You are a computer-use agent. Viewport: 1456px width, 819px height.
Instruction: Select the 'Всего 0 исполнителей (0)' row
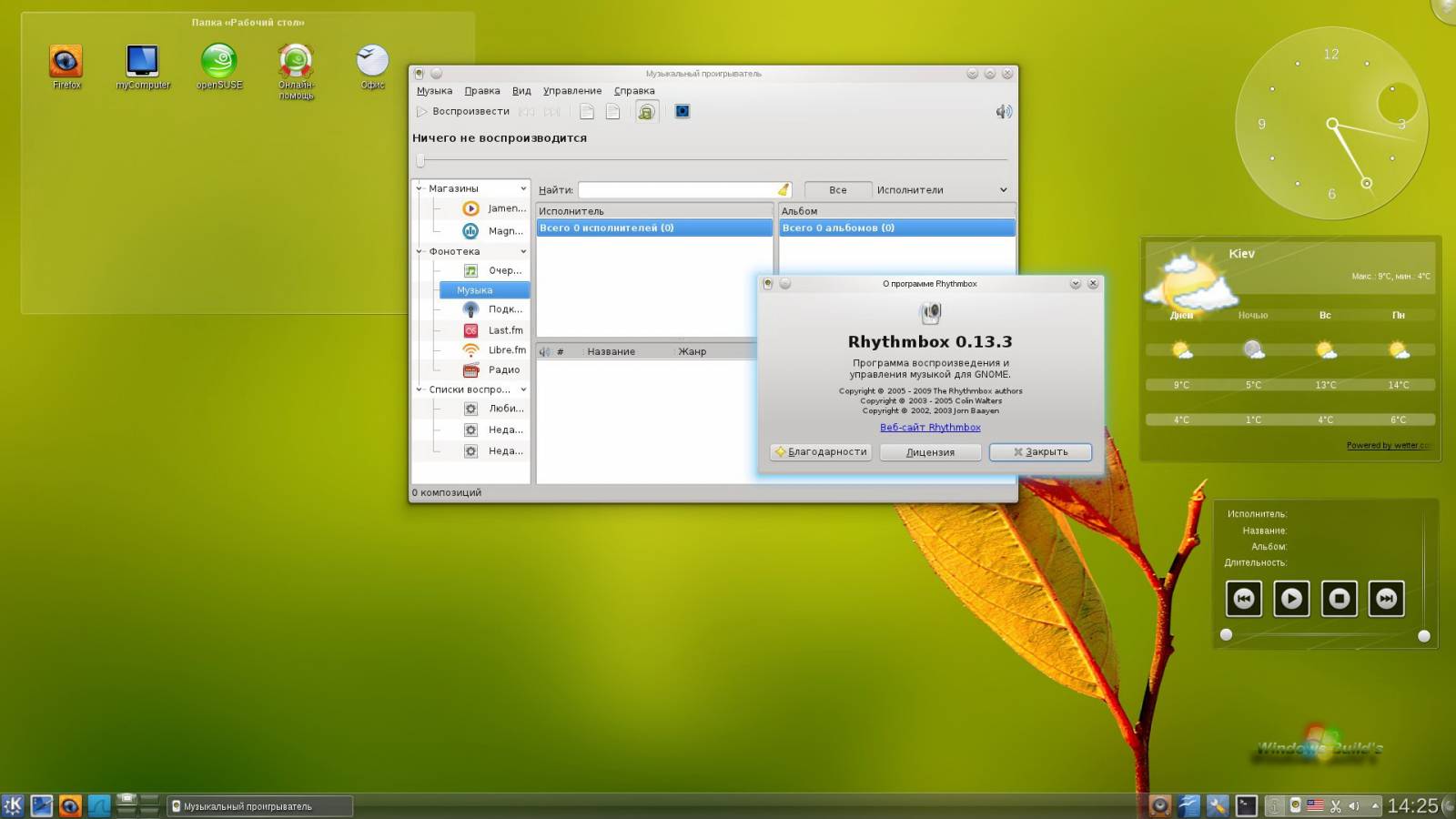click(x=654, y=227)
